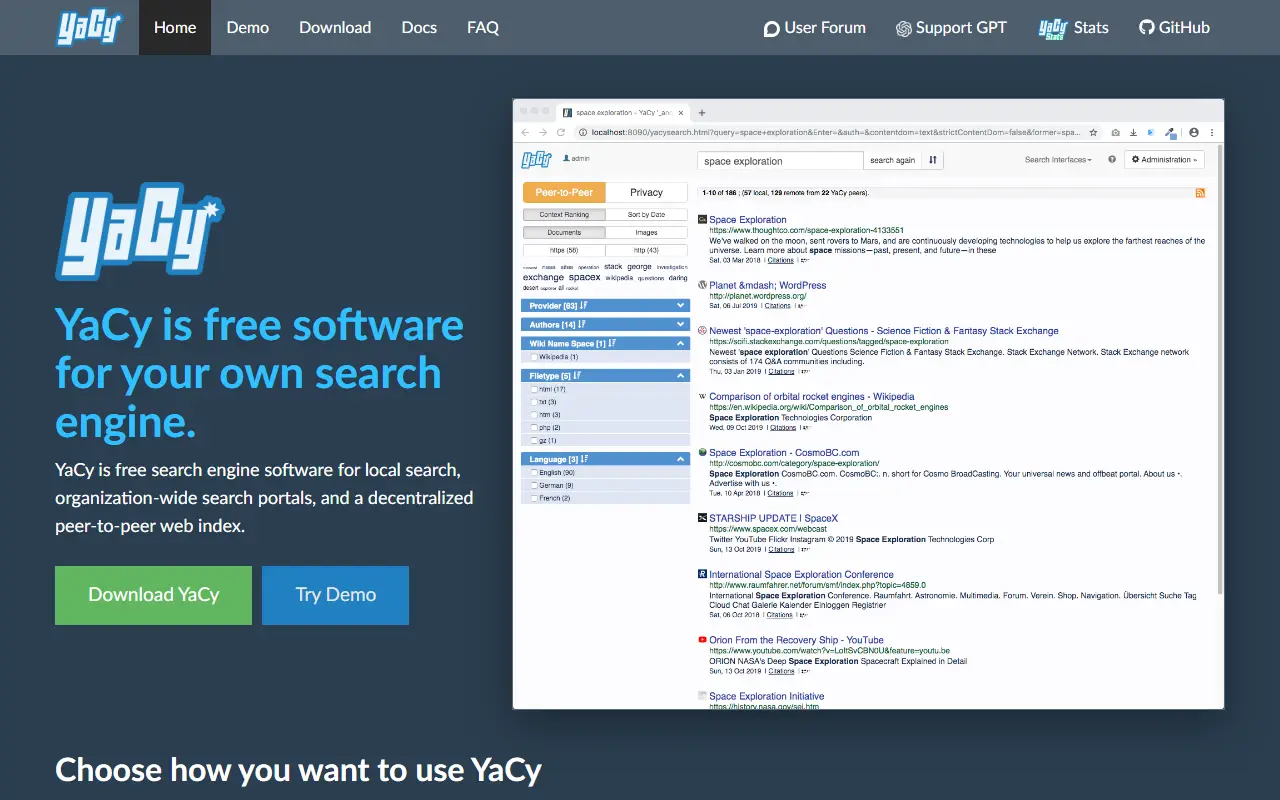This screenshot has width=1280, height=800.
Task: Close the 'space exploration' tab in the screenshot
Action: 683,113
